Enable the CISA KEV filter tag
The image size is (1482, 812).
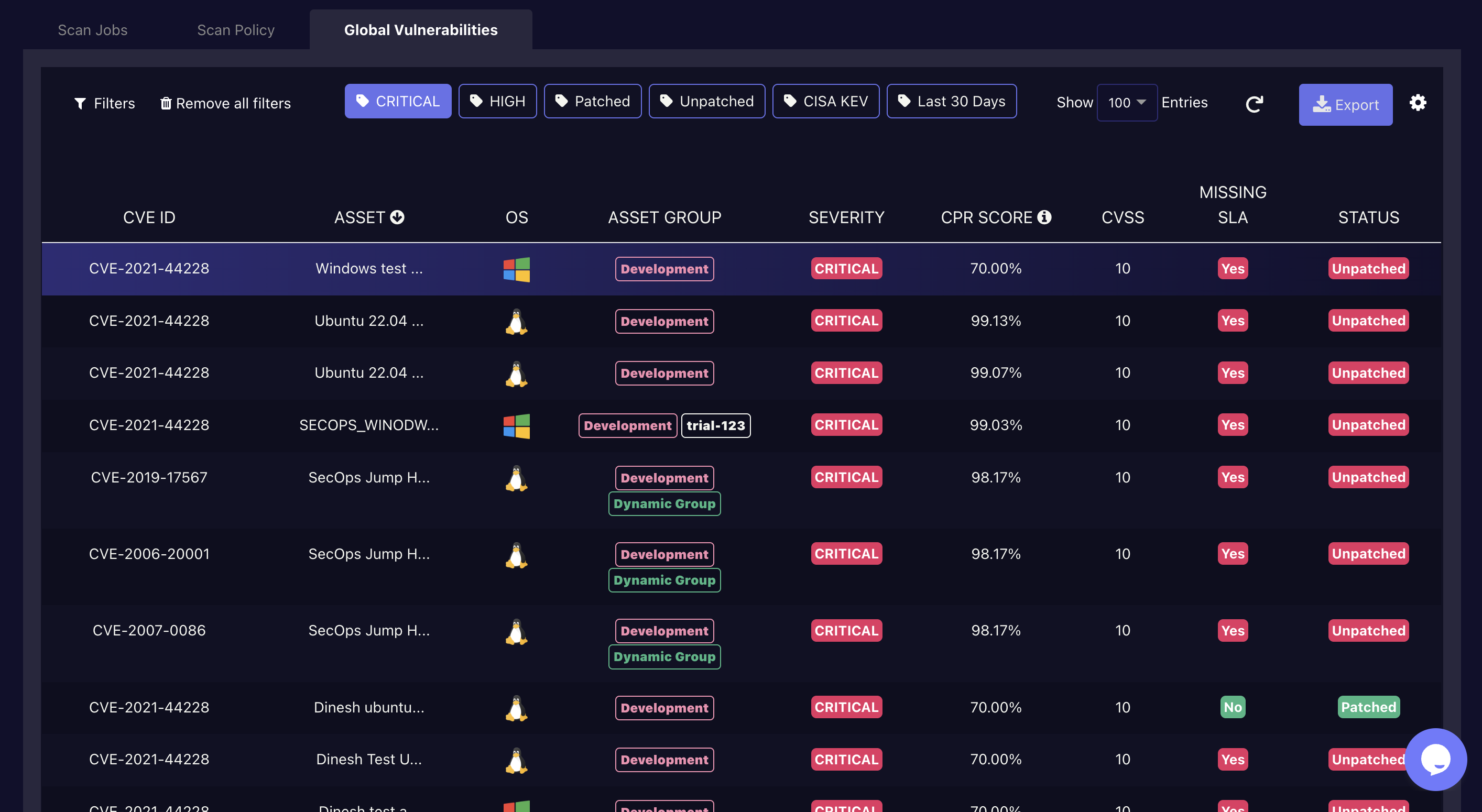(x=825, y=101)
